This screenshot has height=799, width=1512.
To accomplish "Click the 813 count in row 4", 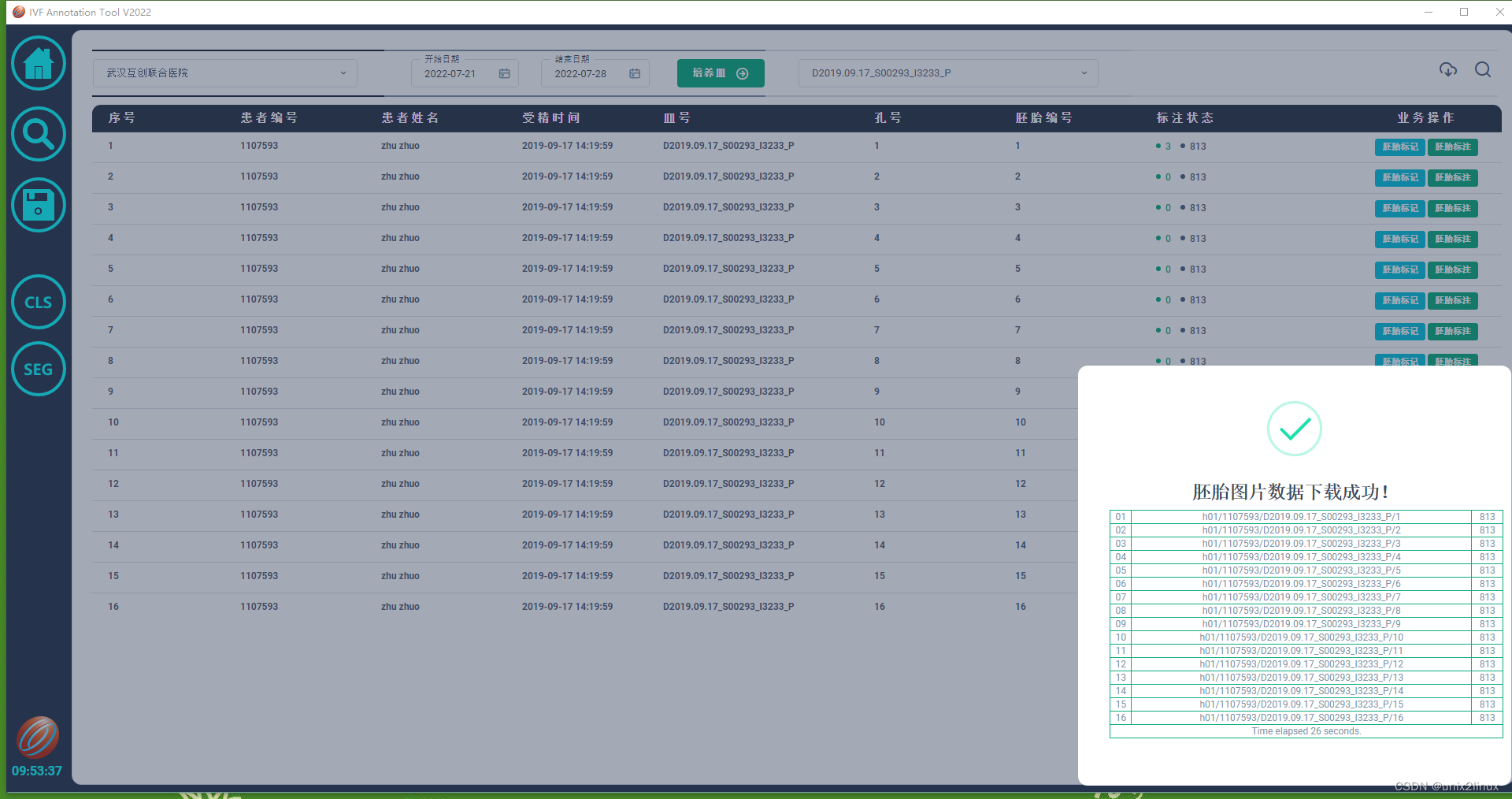I will (x=1198, y=239).
